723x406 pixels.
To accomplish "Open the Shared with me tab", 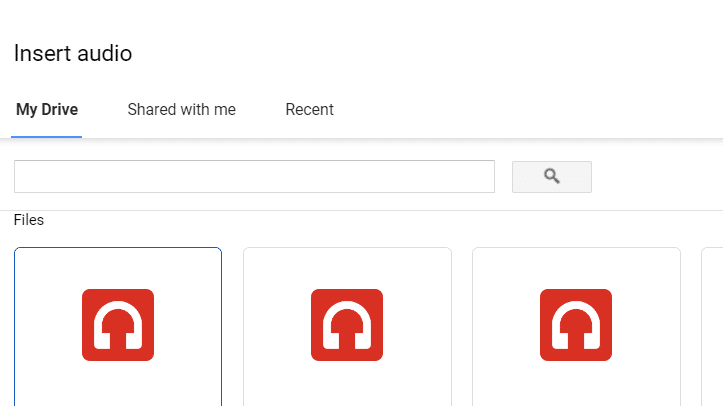I will pos(181,110).
